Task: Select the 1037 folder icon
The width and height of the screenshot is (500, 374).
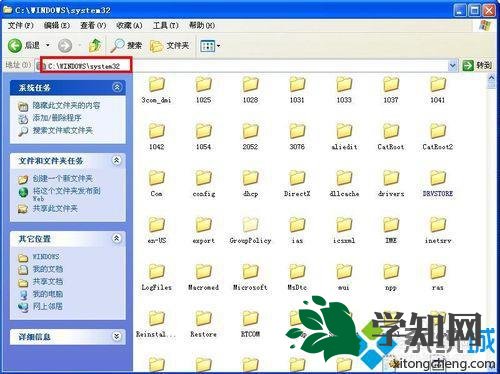Action: pyautogui.click(x=391, y=84)
